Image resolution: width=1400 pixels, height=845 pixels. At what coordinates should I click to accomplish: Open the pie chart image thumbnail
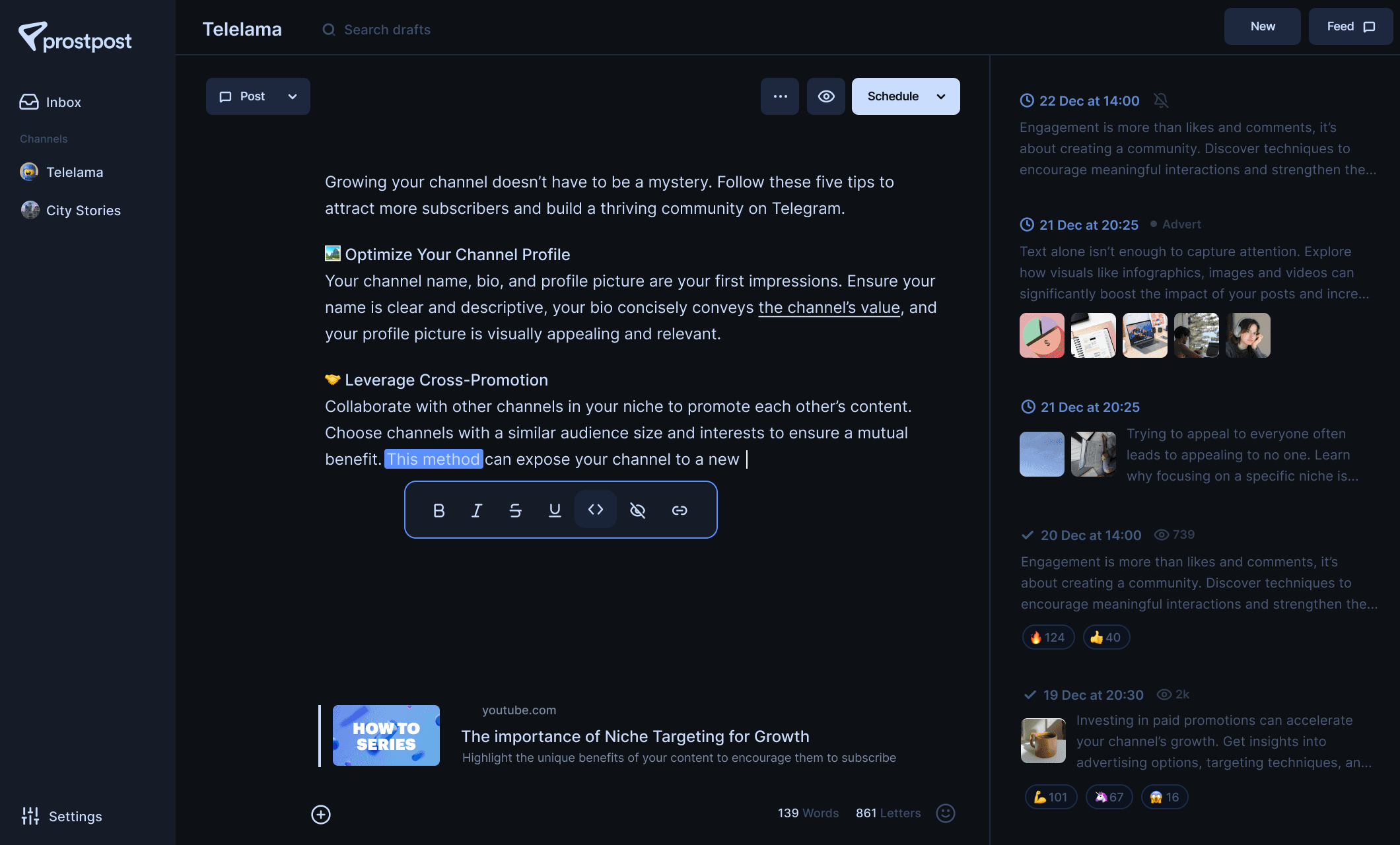pyautogui.click(x=1042, y=335)
